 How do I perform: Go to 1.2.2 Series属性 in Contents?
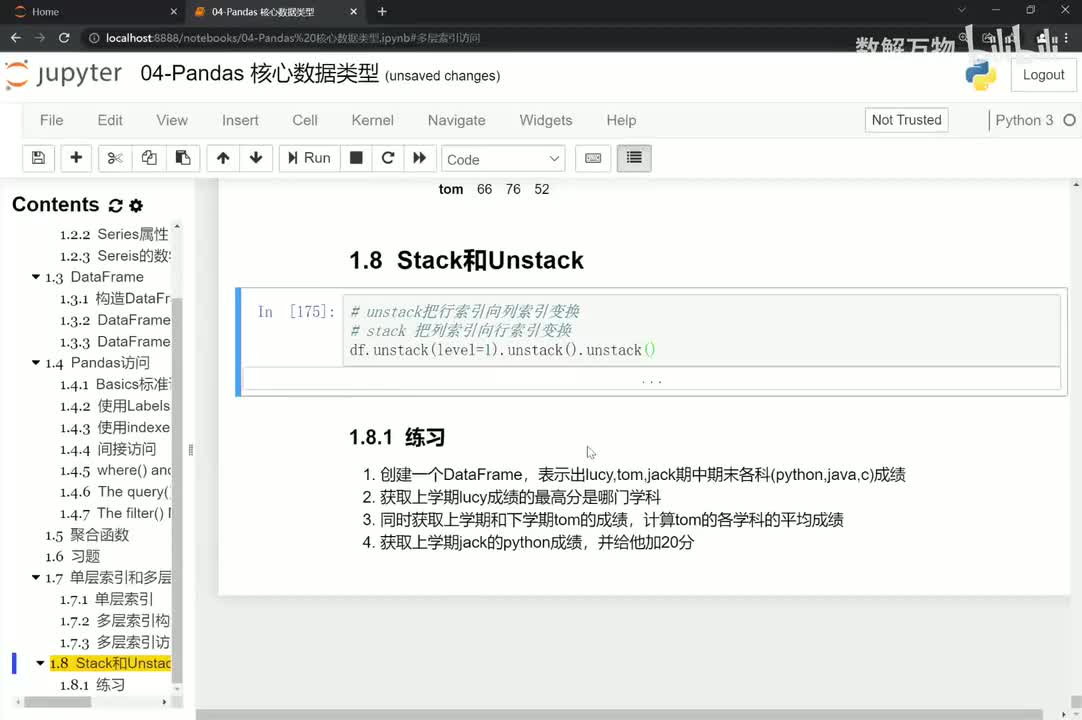coord(114,234)
